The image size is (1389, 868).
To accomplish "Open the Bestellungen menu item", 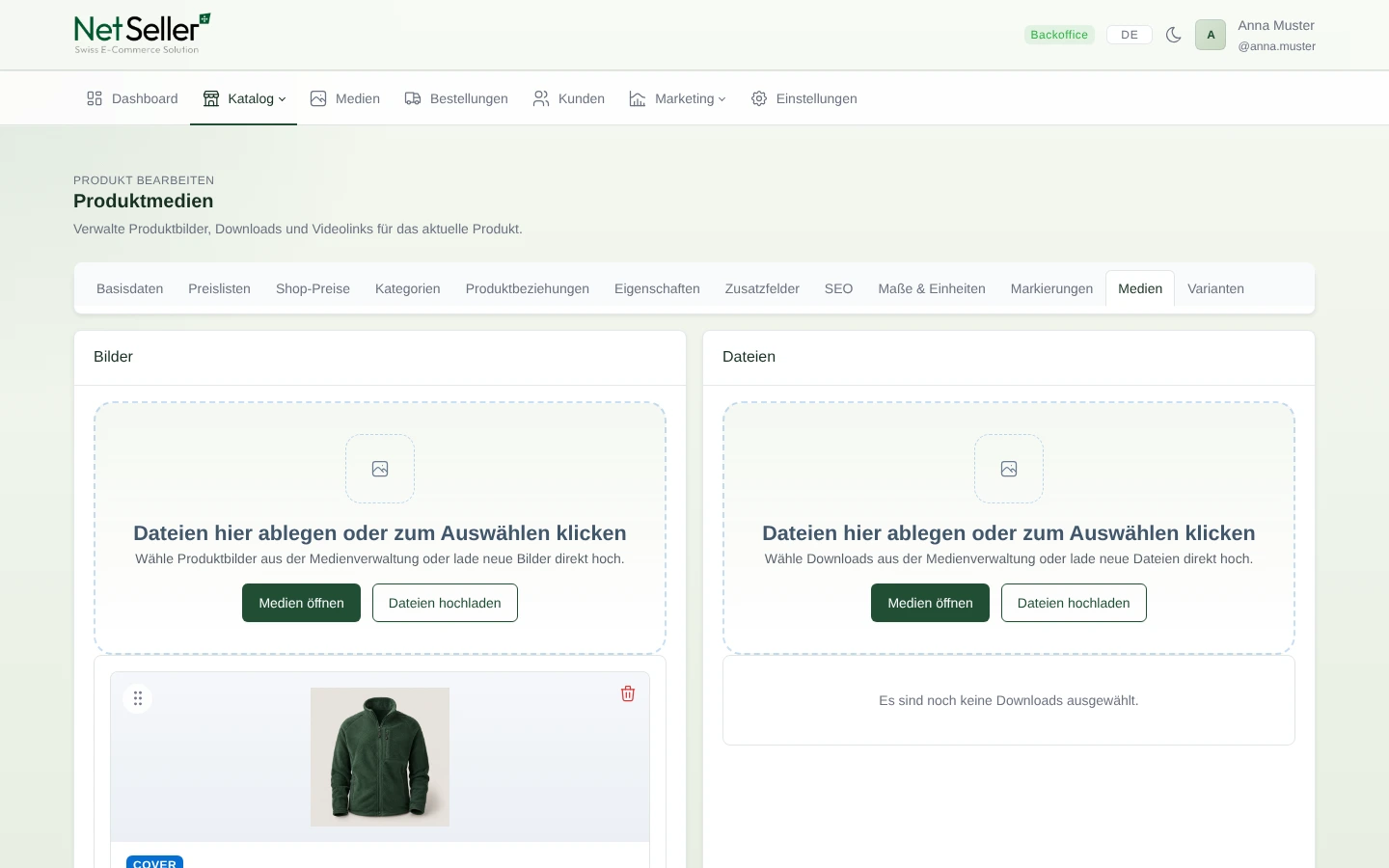I will coord(456,98).
